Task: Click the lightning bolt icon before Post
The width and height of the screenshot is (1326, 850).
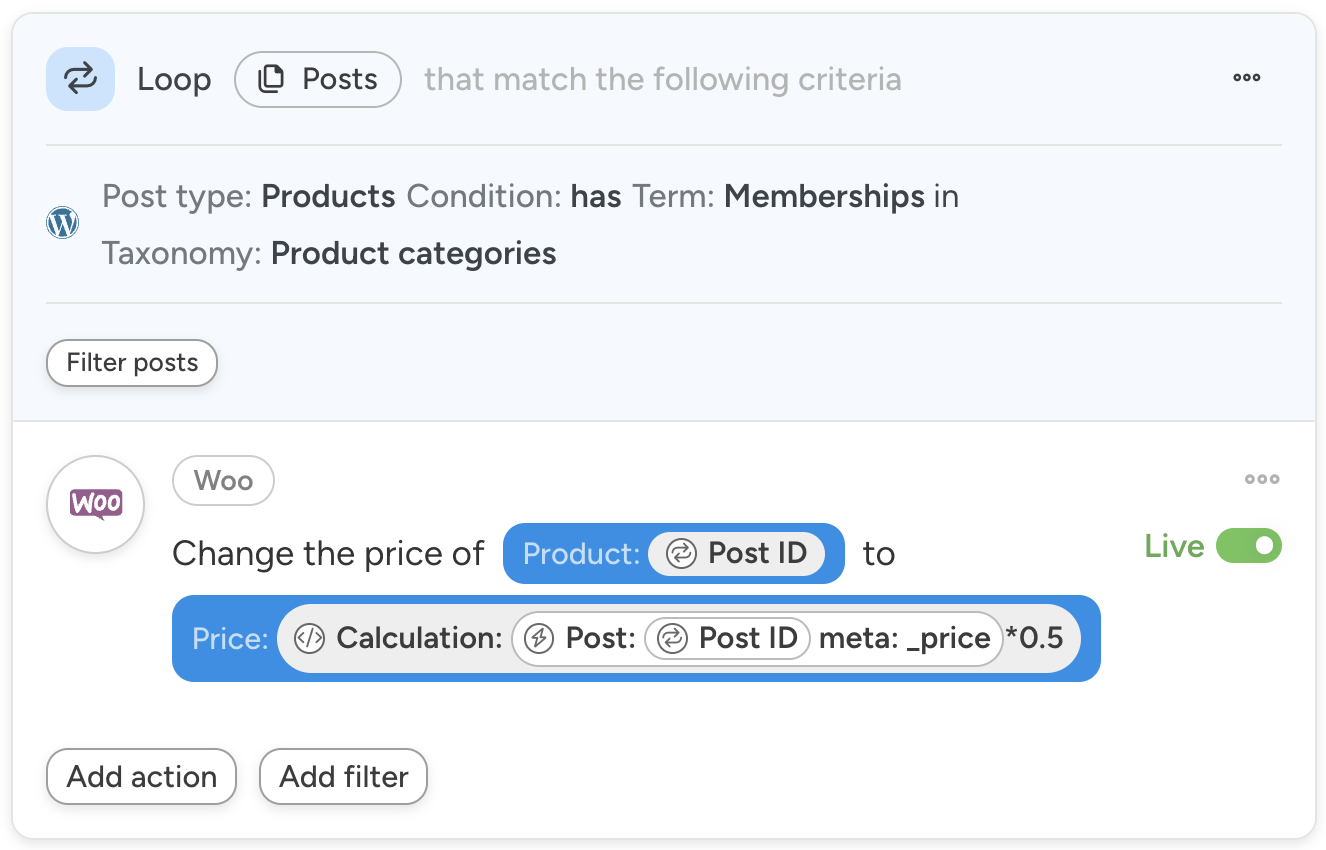Action: coord(540,638)
